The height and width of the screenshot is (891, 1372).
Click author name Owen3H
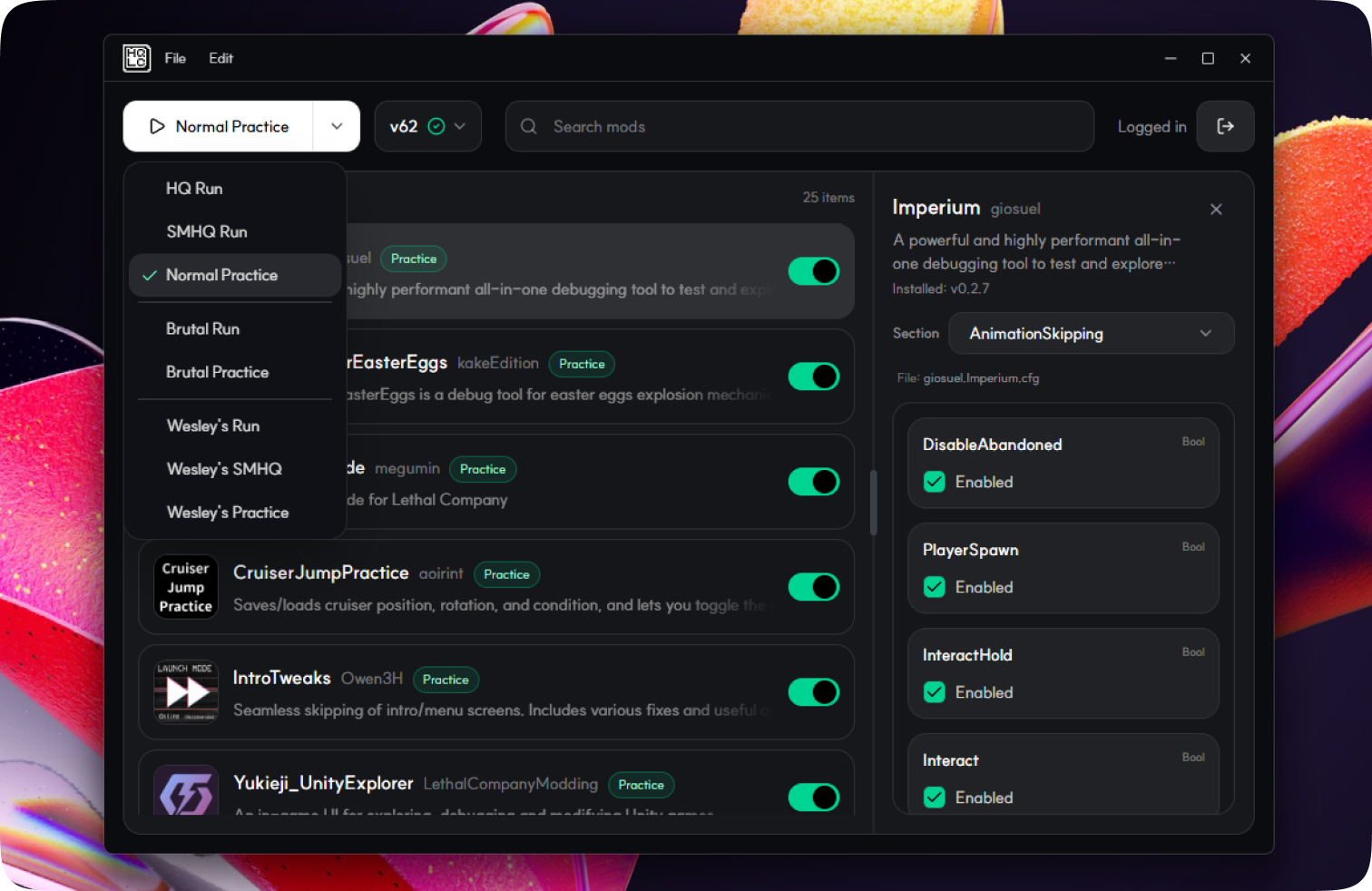[372, 679]
